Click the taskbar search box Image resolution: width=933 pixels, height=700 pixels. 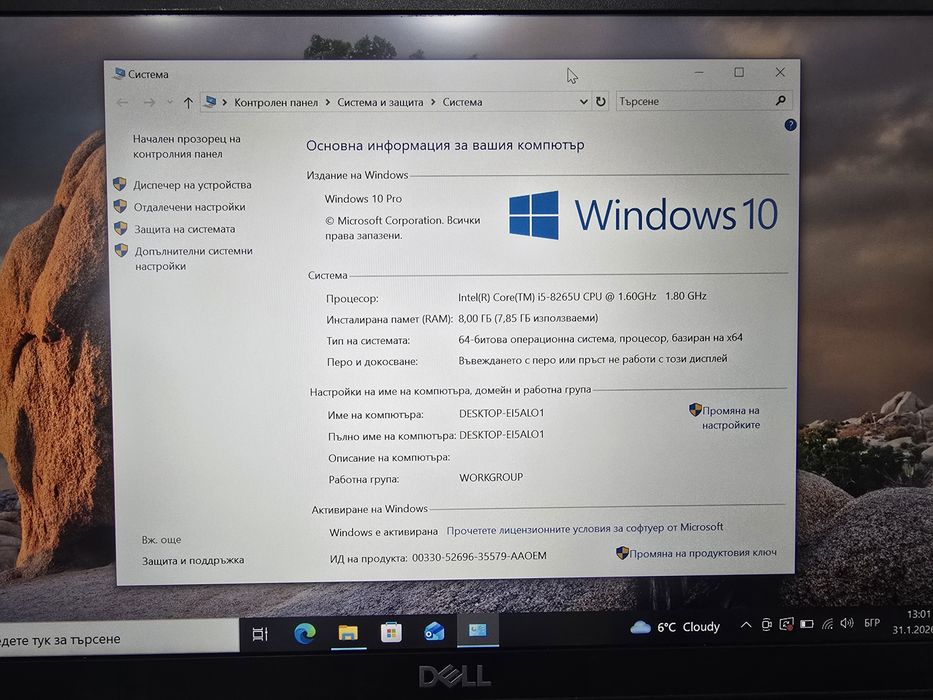click(119, 639)
